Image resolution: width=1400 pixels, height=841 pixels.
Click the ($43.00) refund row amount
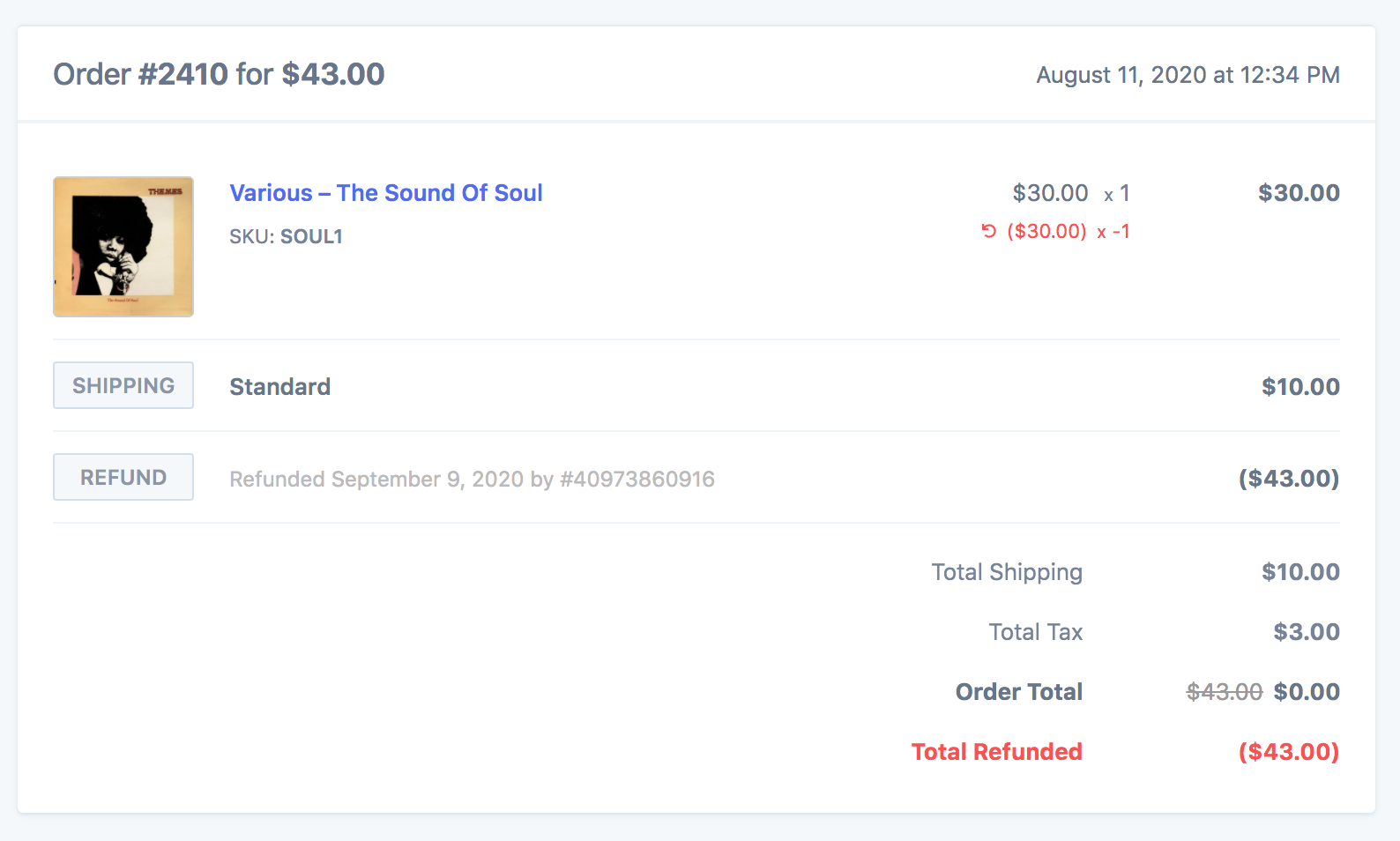tap(1289, 479)
